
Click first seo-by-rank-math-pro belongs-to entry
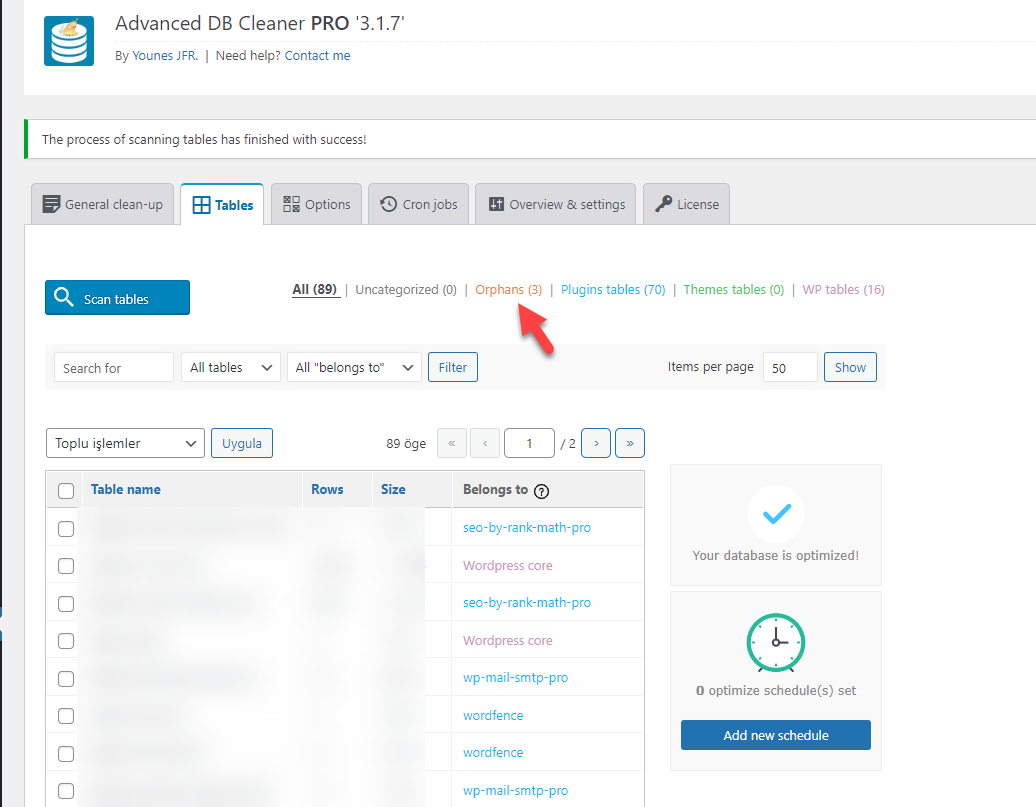point(527,527)
